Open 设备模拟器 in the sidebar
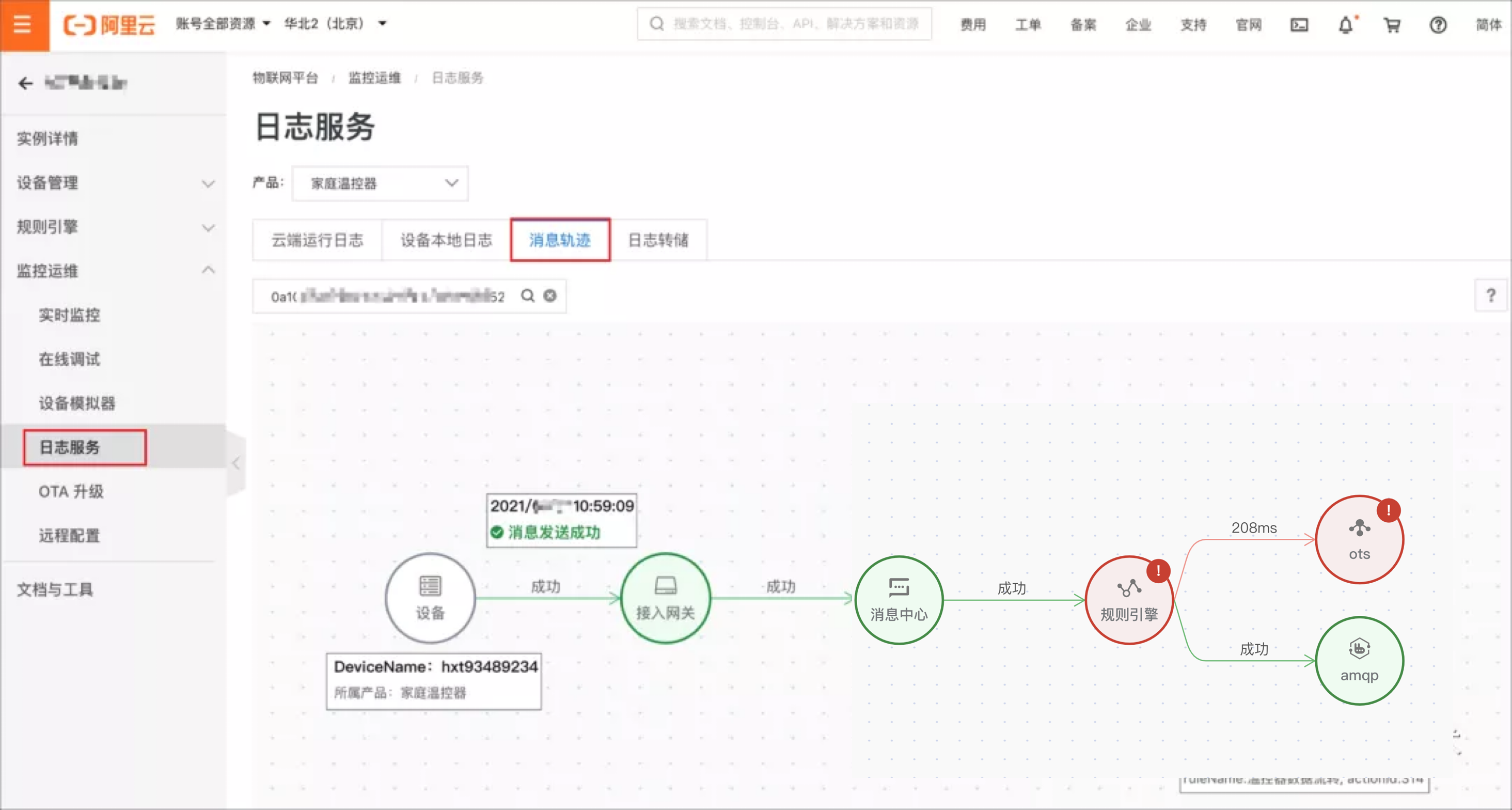 point(77,403)
